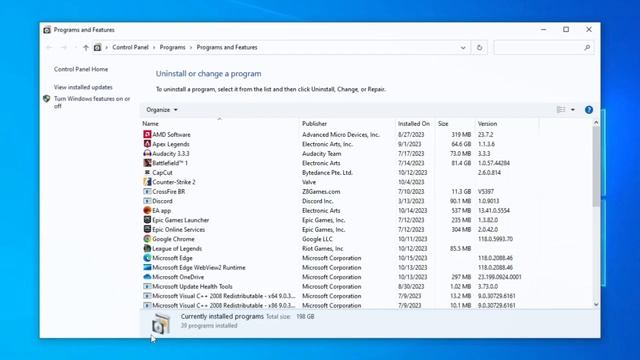Click the Apex Legends program icon
Screen dimensions: 640x360
tap(147, 144)
